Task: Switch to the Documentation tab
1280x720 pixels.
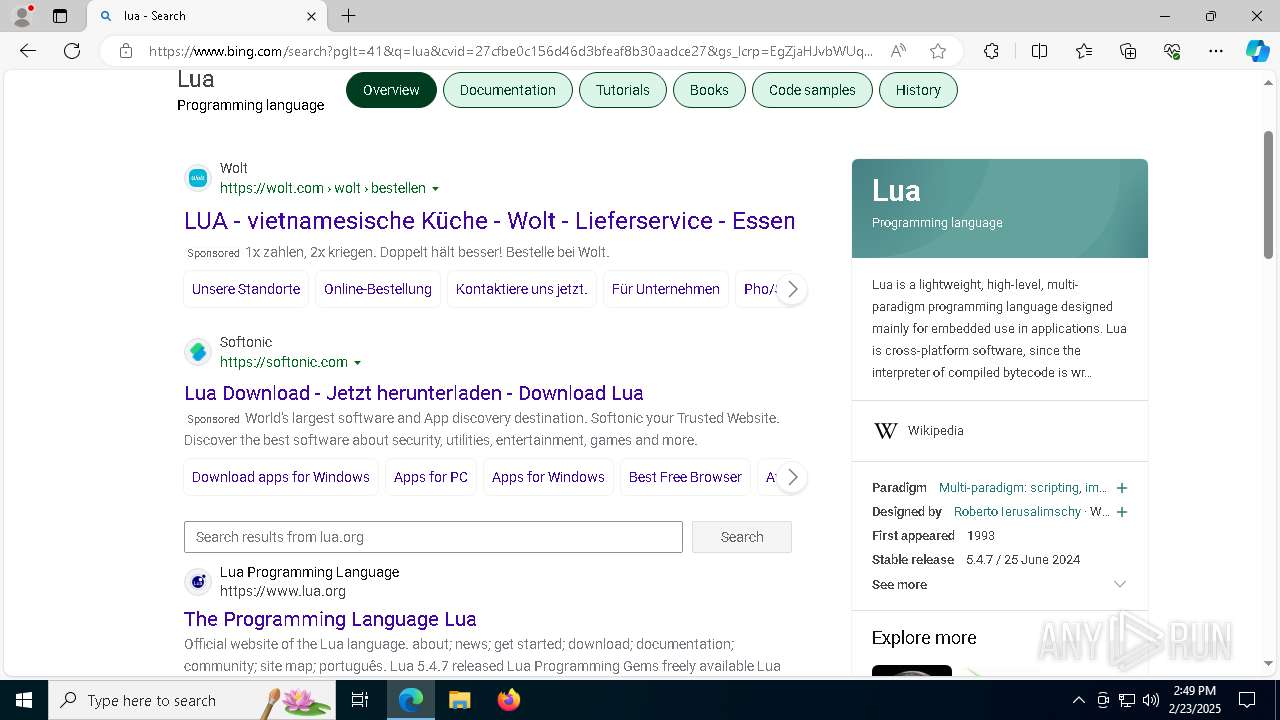Action: (507, 90)
